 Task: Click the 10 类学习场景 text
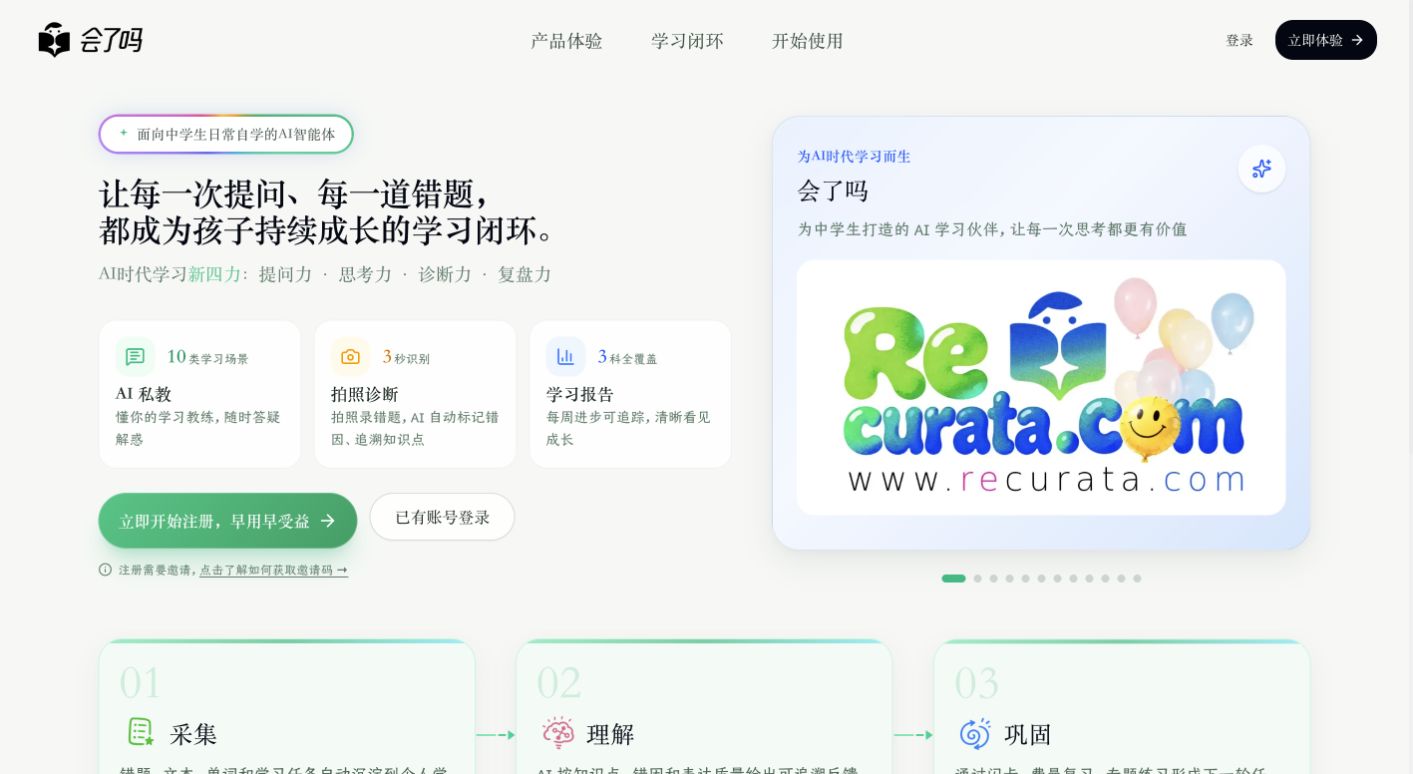click(x=208, y=357)
